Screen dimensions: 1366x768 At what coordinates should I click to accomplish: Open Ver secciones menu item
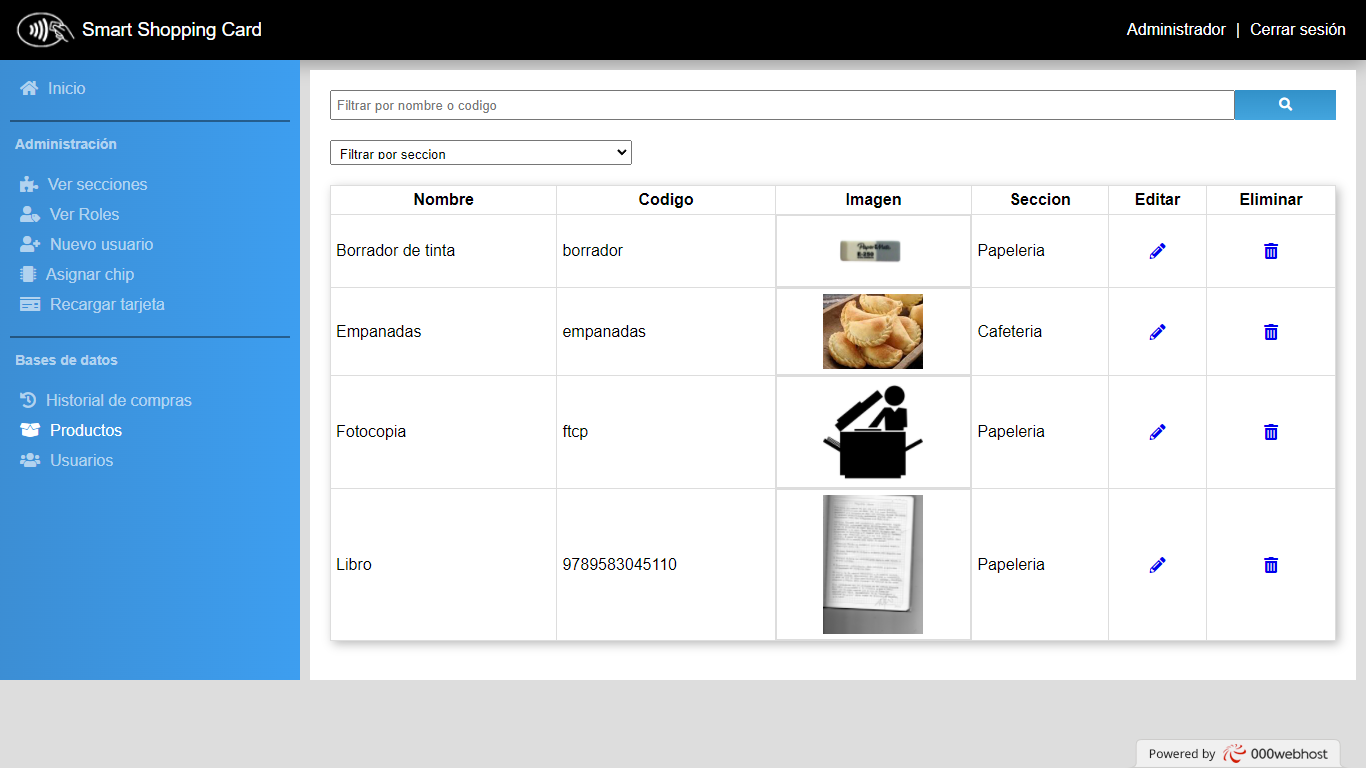[98, 185]
